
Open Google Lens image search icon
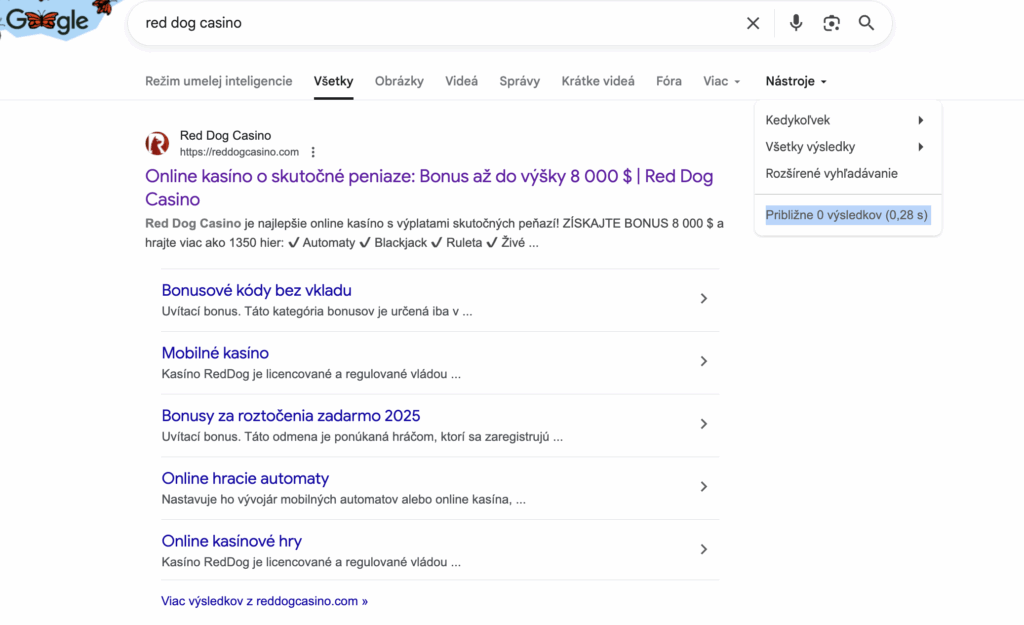tap(831, 23)
